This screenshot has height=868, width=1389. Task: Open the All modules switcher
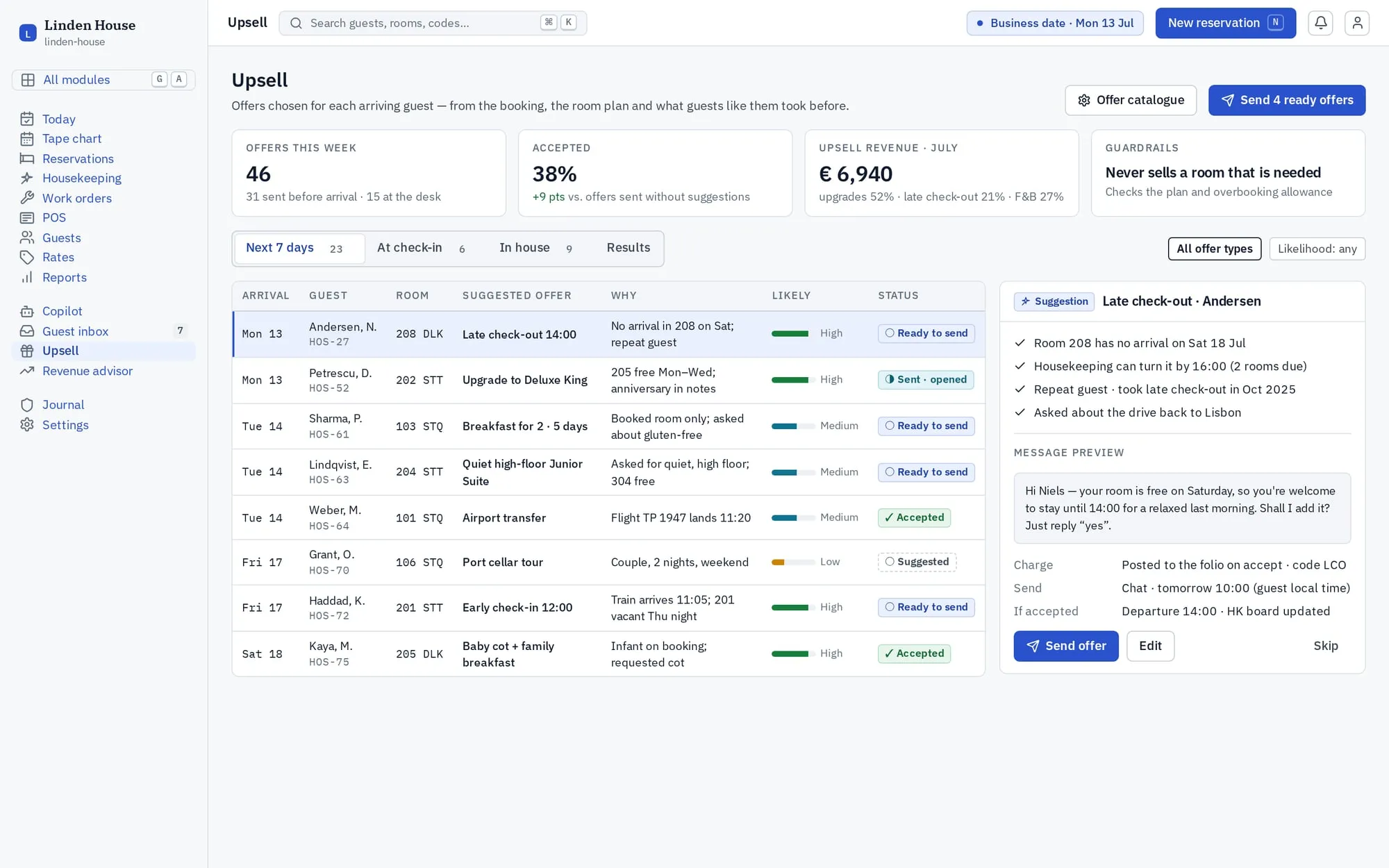tap(103, 80)
